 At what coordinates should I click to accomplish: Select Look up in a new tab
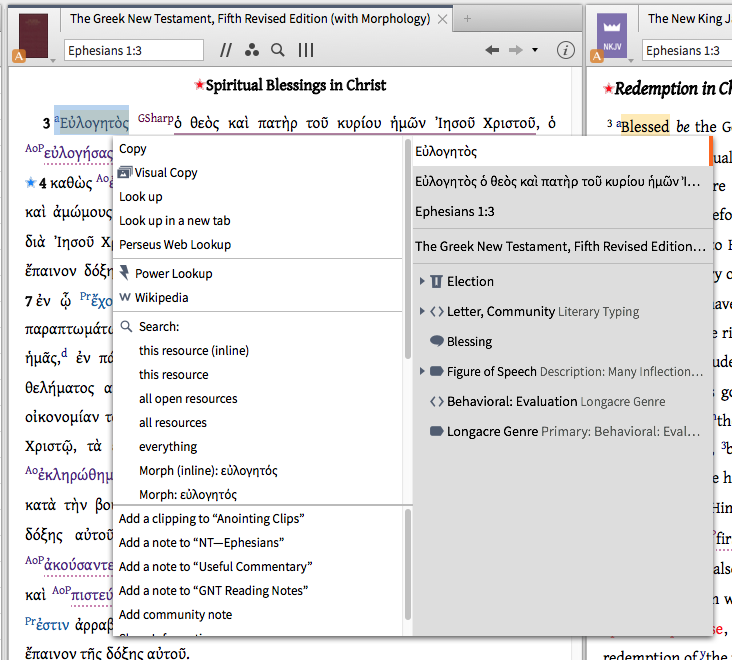(x=175, y=221)
